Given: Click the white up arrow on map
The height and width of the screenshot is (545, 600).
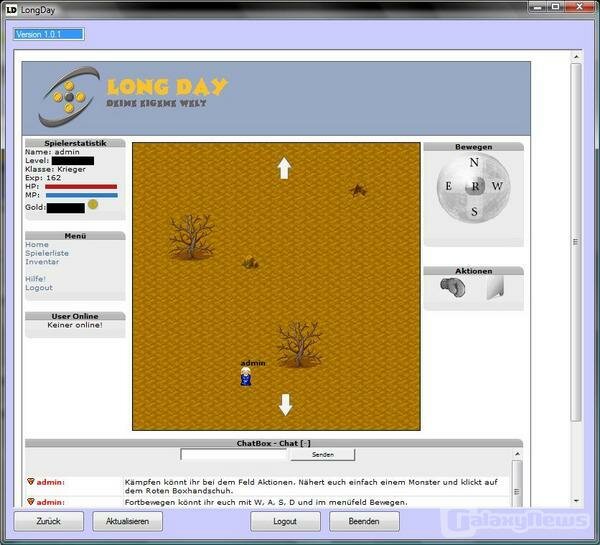Looking at the screenshot, I should 284,168.
